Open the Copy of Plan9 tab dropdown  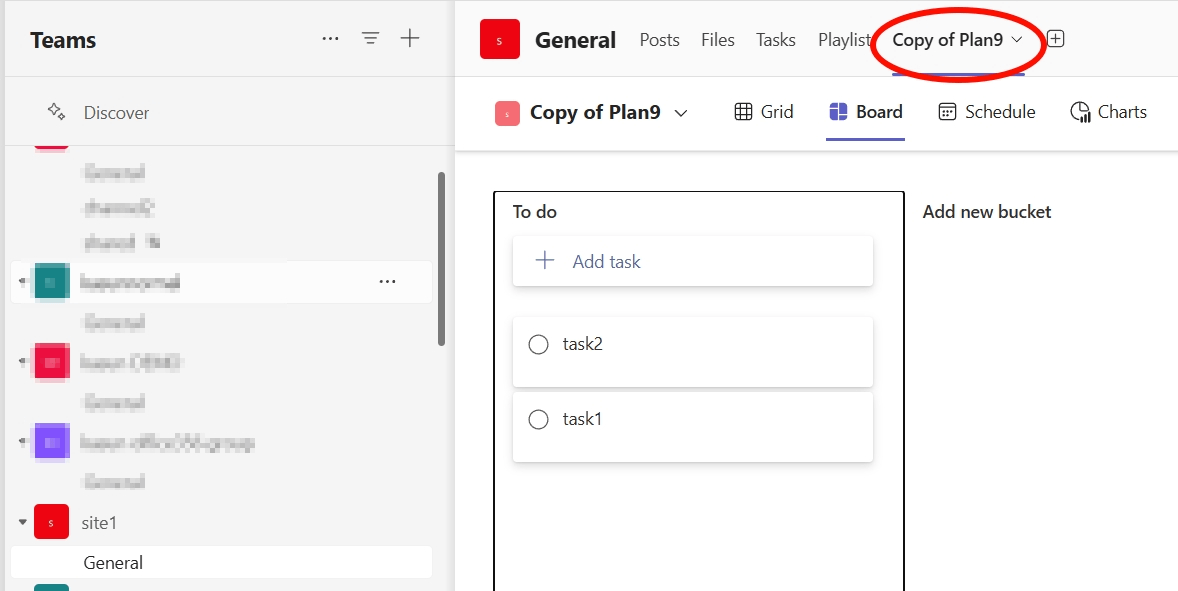point(1017,40)
